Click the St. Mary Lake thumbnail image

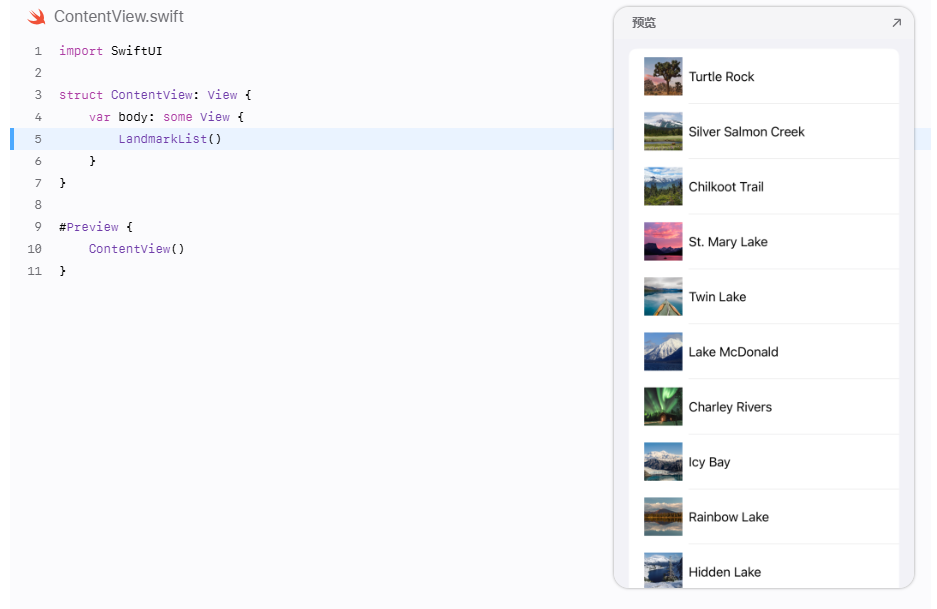663,241
